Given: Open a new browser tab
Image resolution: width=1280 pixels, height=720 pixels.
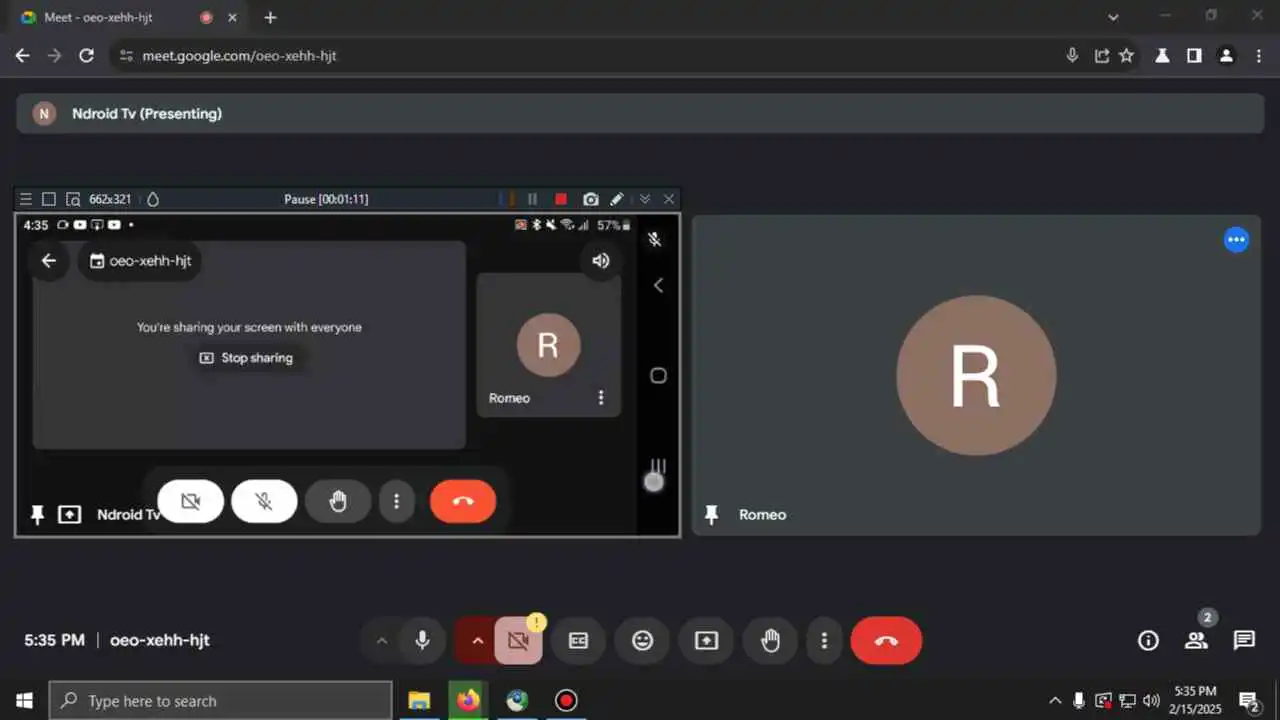Looking at the screenshot, I should coord(270,17).
